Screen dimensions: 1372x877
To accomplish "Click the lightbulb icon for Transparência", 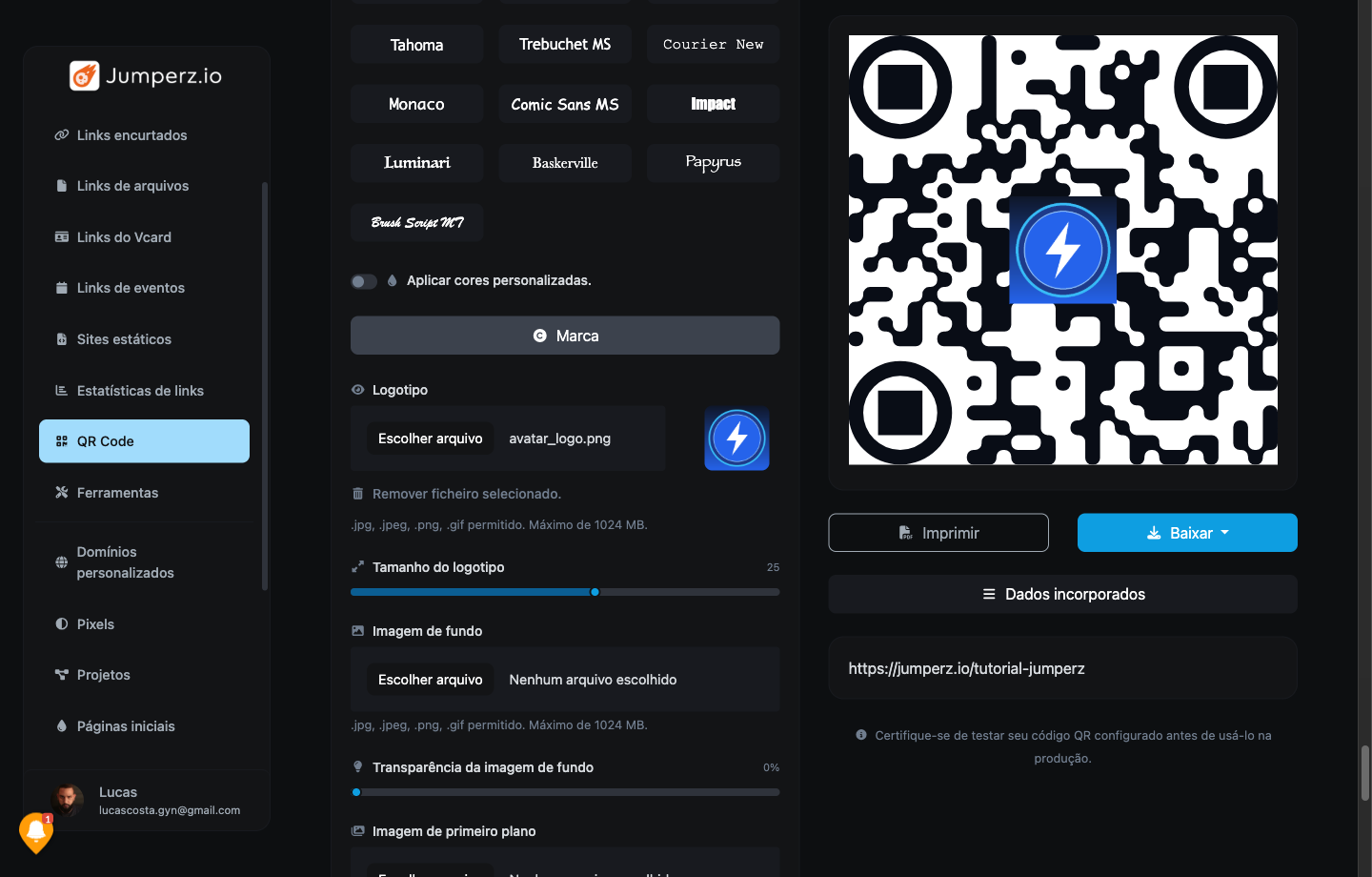I will 358,767.
